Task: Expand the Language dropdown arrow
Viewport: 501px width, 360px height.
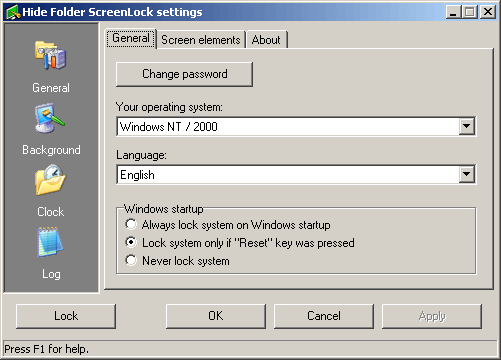Action: click(467, 174)
